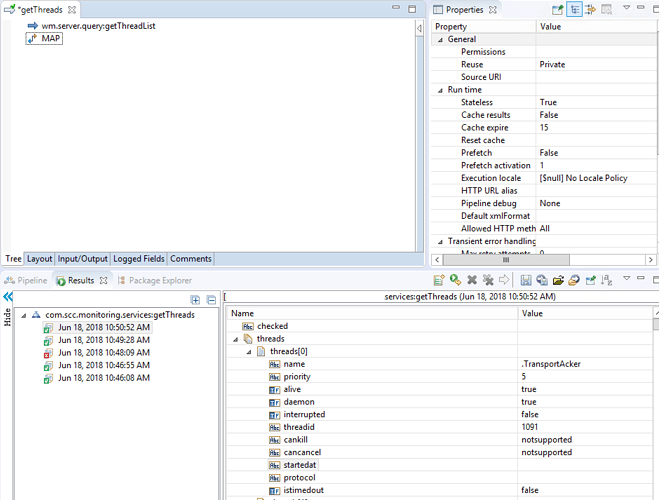The width and height of the screenshot is (659, 500).
Task: Toggle Show Advanced Properties icon
Action: coord(590,10)
